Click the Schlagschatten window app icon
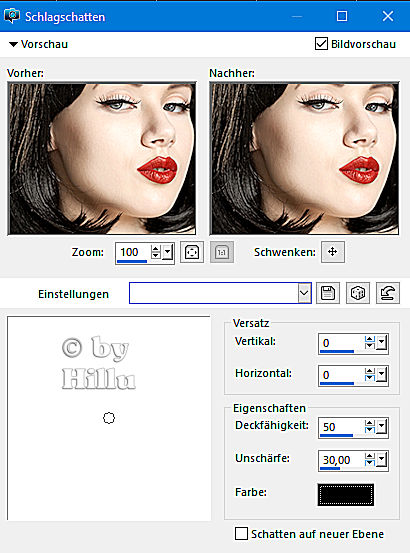This screenshot has width=410, height=553. (12, 16)
